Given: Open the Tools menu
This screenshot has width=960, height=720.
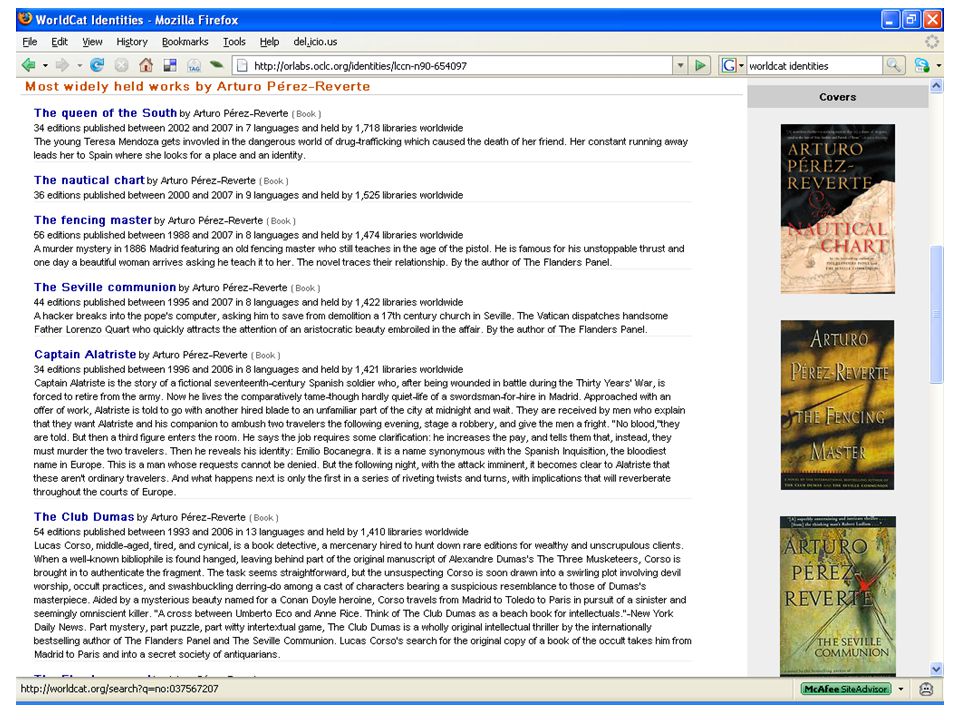Looking at the screenshot, I should coord(234,42).
